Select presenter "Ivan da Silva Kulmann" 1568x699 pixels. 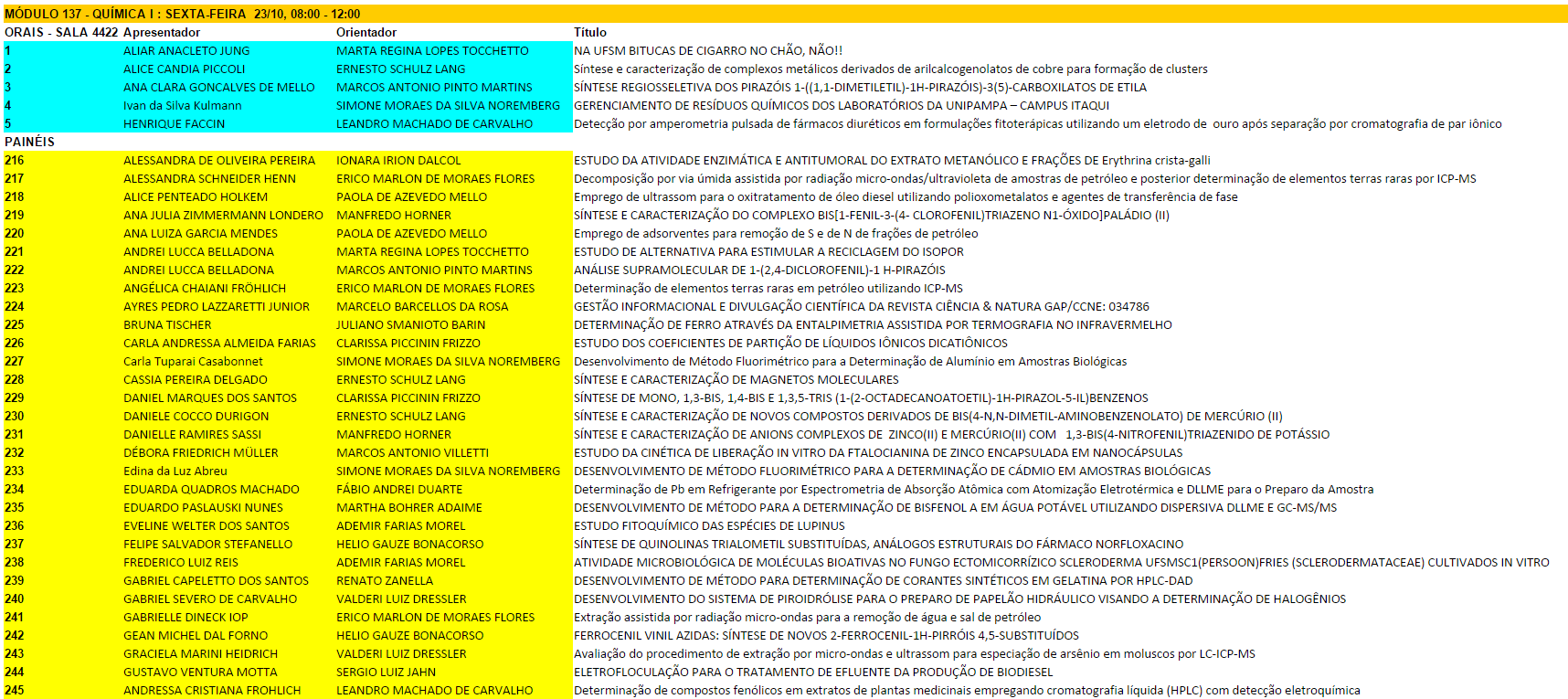(183, 105)
